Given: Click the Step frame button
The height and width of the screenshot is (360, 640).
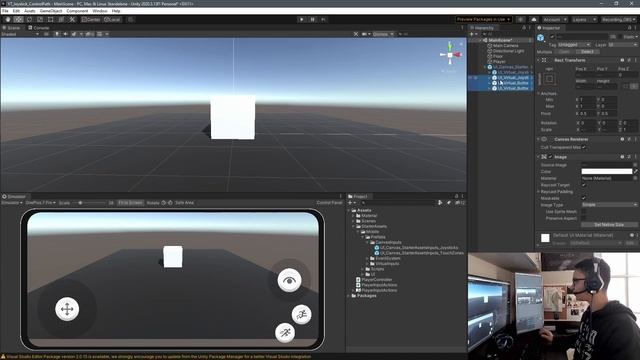Looking at the screenshot, I should 323,19.
